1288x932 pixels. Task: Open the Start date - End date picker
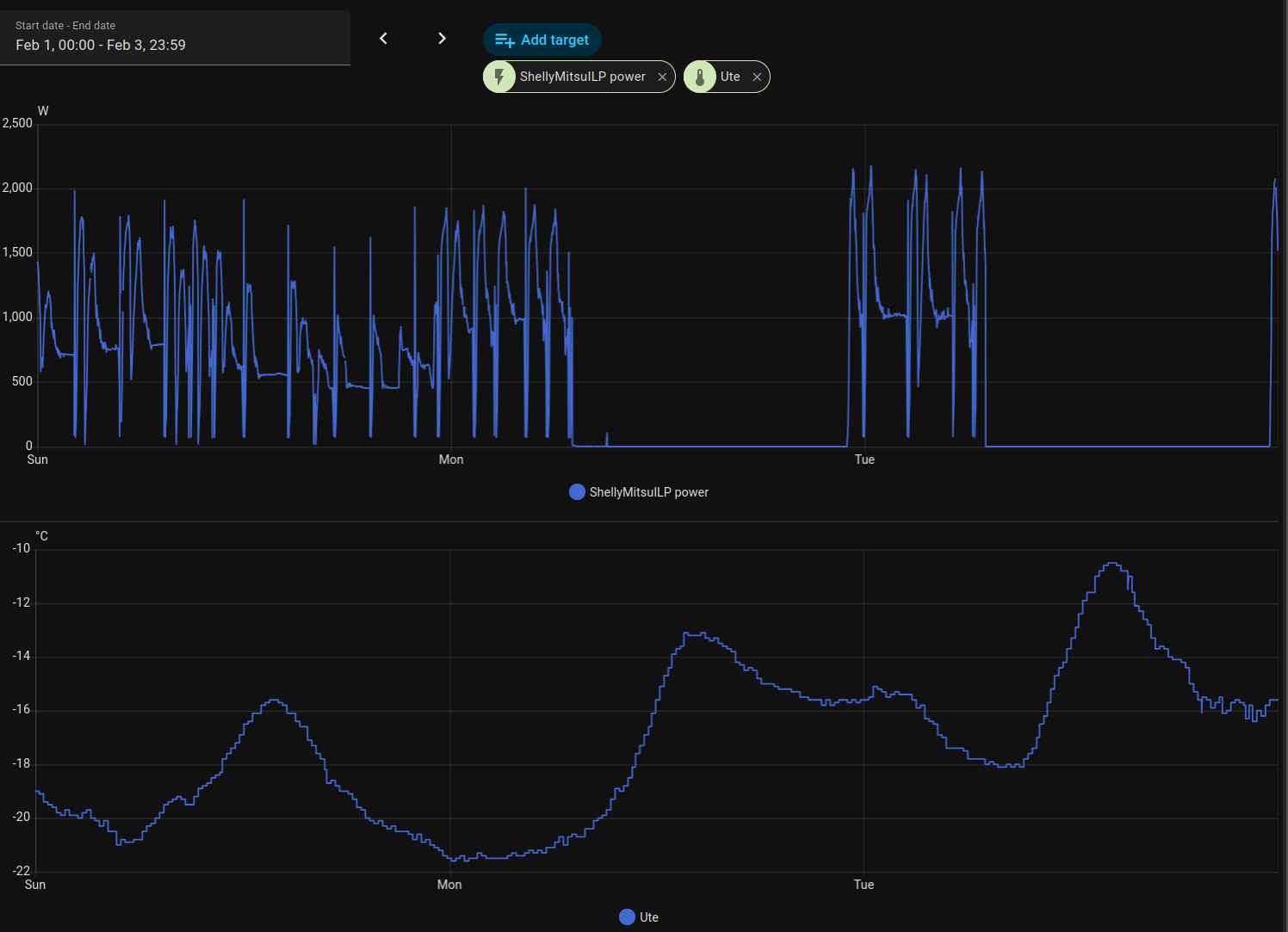(175, 38)
